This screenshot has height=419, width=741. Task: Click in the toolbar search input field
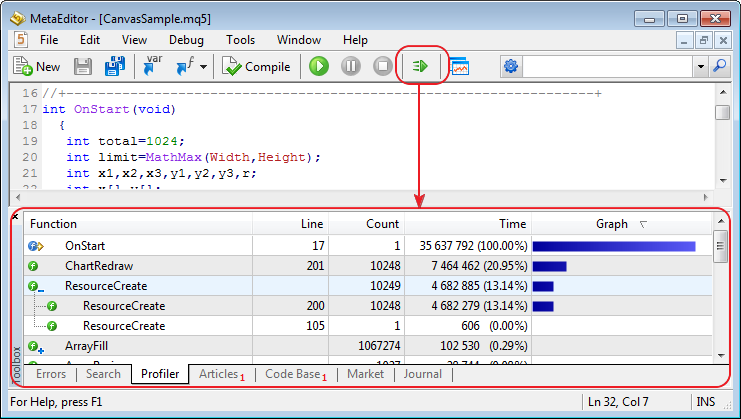(607, 67)
